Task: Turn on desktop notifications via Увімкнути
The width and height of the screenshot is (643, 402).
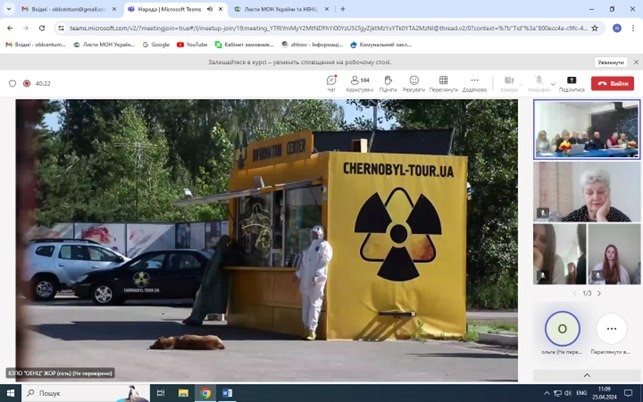Action: pyautogui.click(x=611, y=62)
